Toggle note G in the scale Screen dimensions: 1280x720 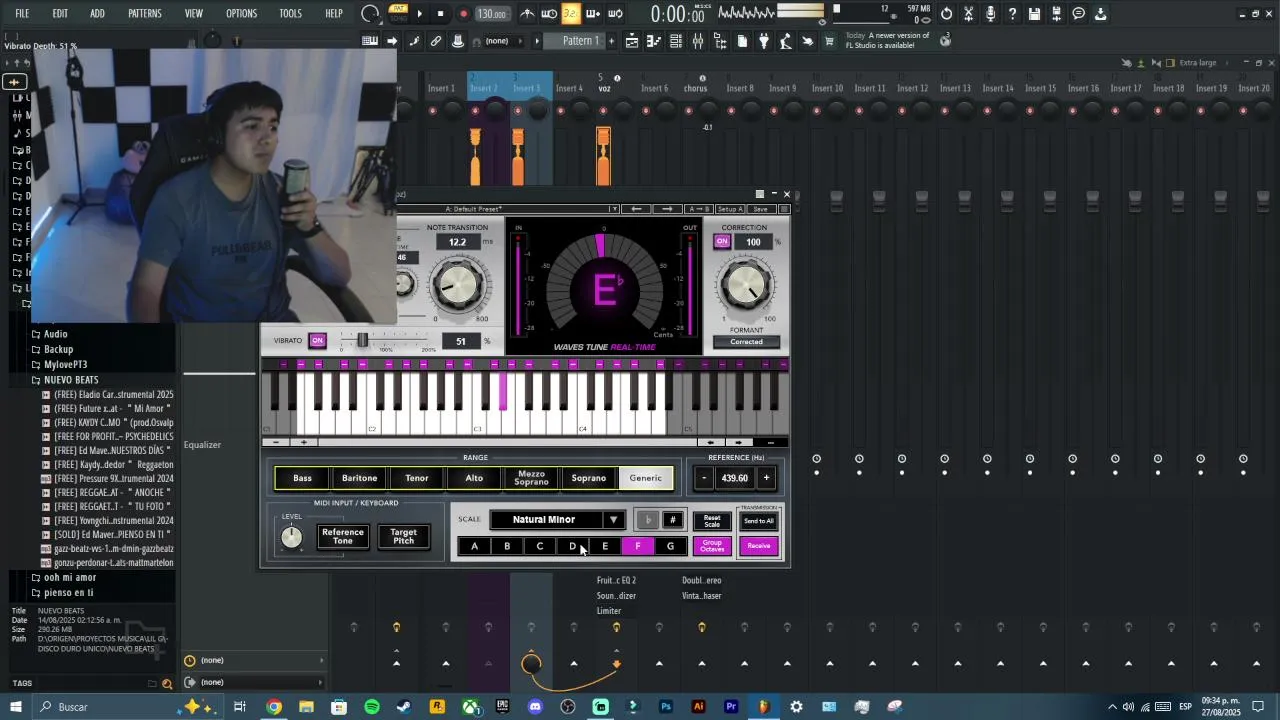(x=670, y=546)
